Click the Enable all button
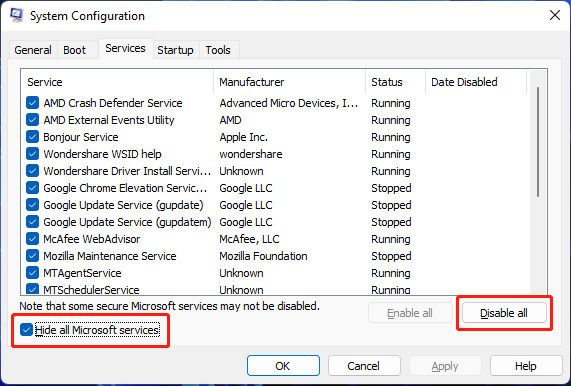The height and width of the screenshot is (386, 571). click(410, 313)
